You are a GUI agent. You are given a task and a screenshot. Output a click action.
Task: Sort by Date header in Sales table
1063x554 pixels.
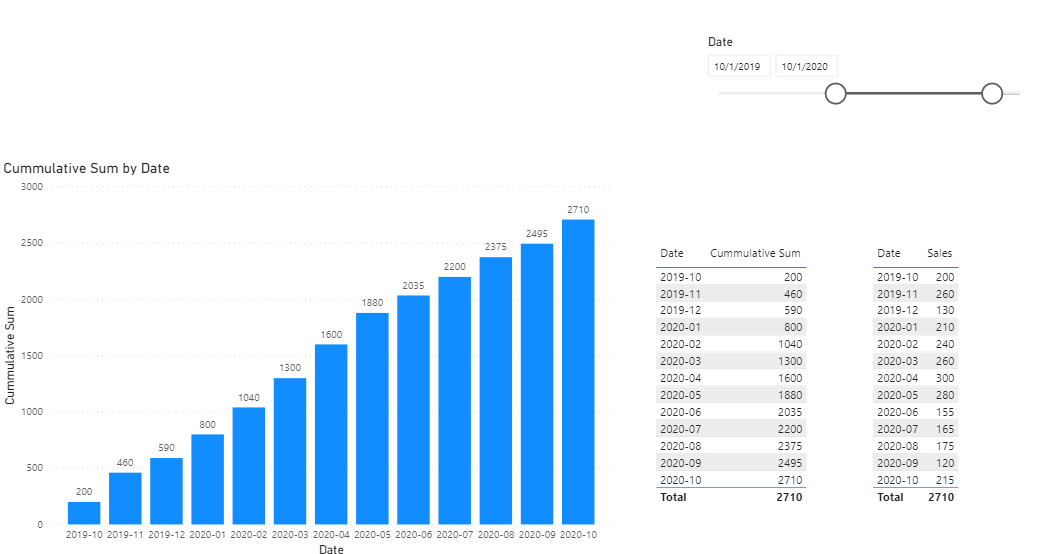tap(889, 253)
